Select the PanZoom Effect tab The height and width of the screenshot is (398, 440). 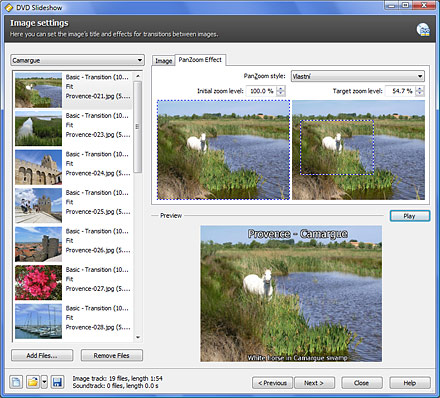pyautogui.click(x=200, y=60)
